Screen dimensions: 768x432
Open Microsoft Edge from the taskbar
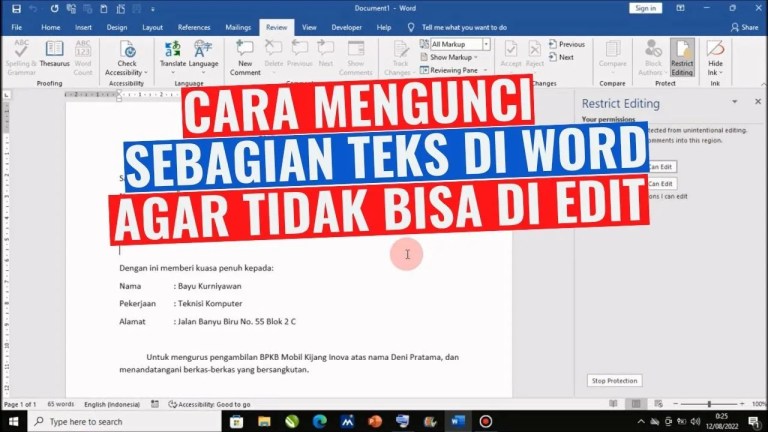(x=320, y=421)
